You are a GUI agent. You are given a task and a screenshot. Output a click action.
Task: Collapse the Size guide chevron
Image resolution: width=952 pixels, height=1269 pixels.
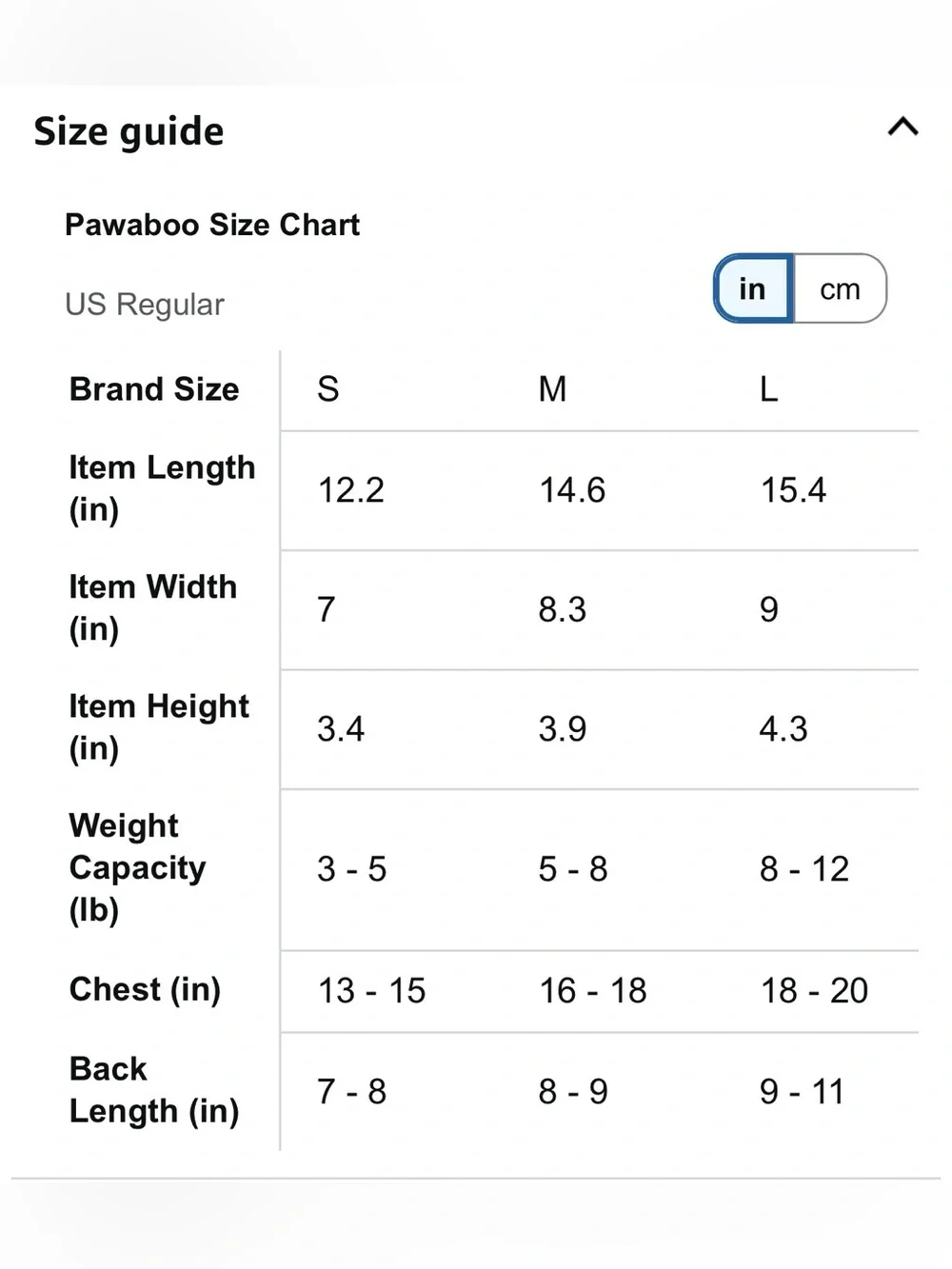902,127
